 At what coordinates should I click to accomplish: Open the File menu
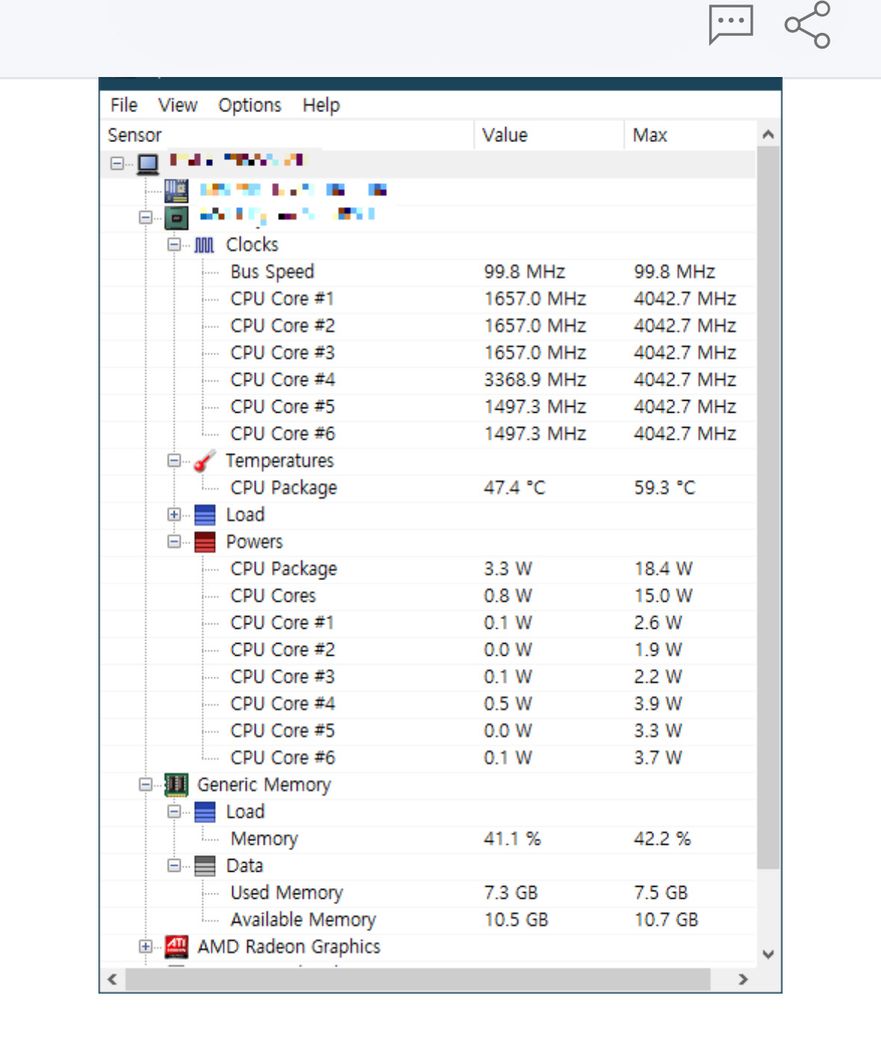(x=124, y=105)
